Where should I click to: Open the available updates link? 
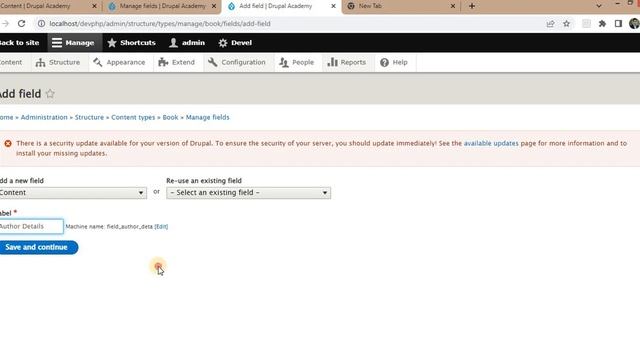(491, 144)
